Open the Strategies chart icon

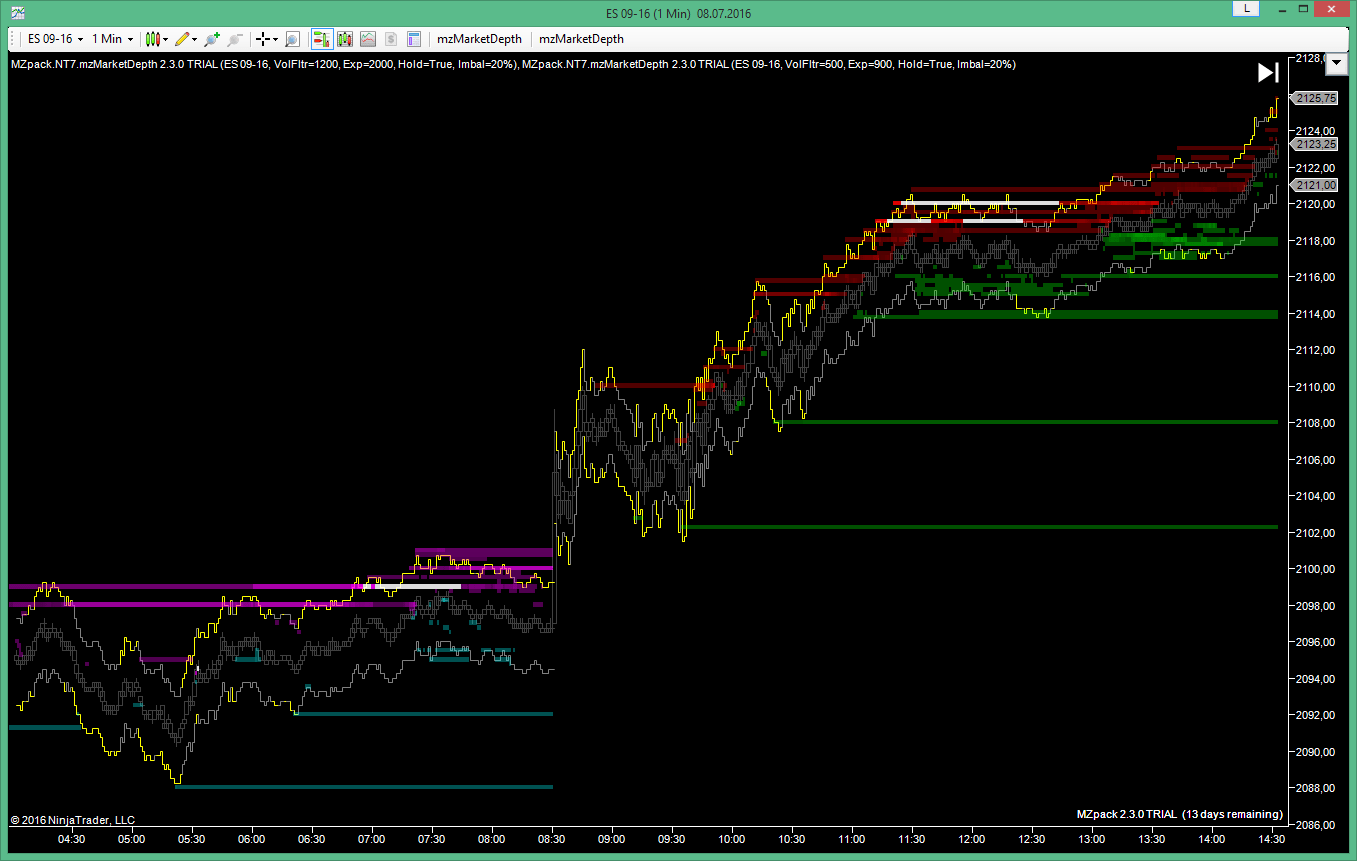click(368, 39)
